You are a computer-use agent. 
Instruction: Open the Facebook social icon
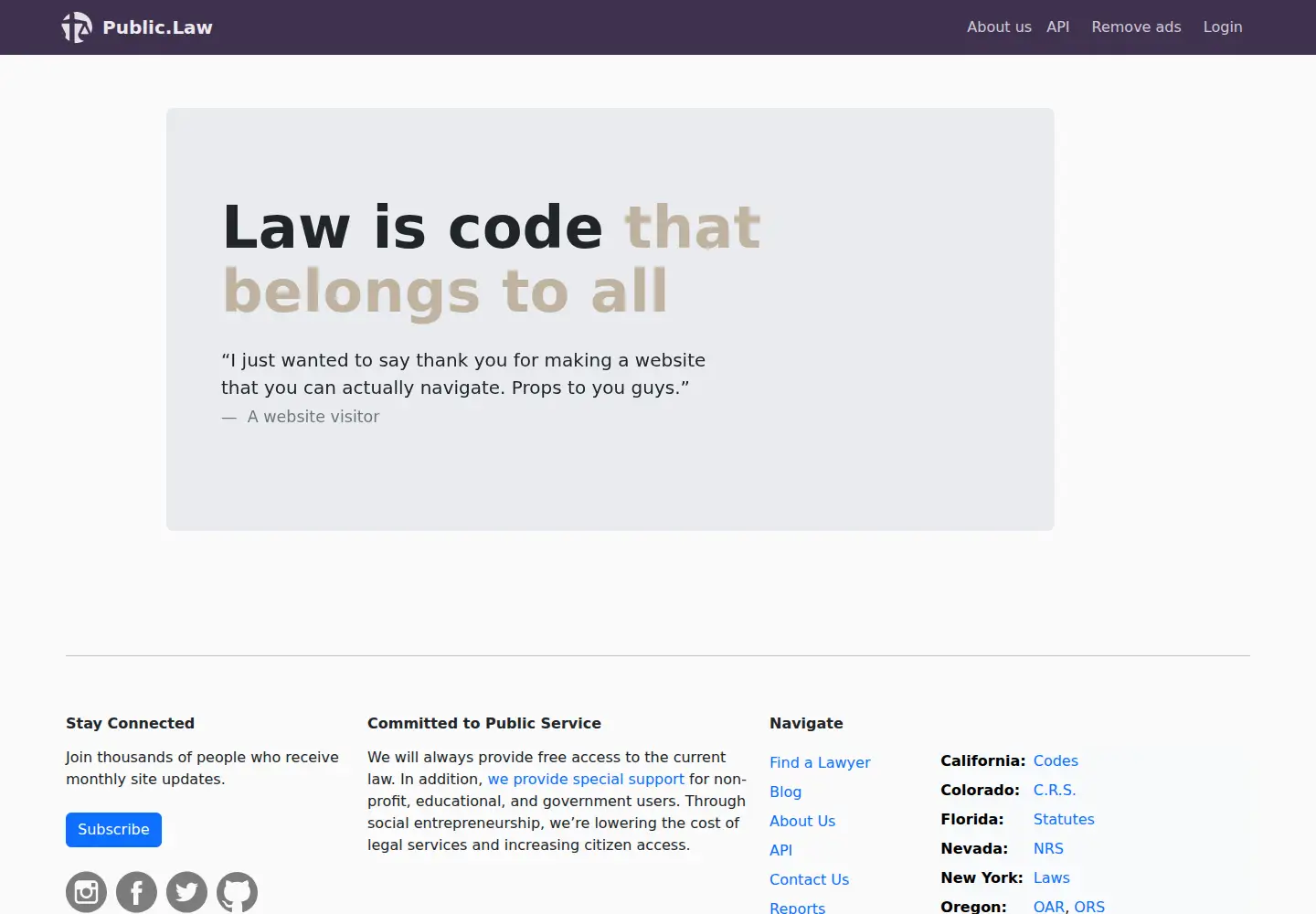(x=136, y=892)
